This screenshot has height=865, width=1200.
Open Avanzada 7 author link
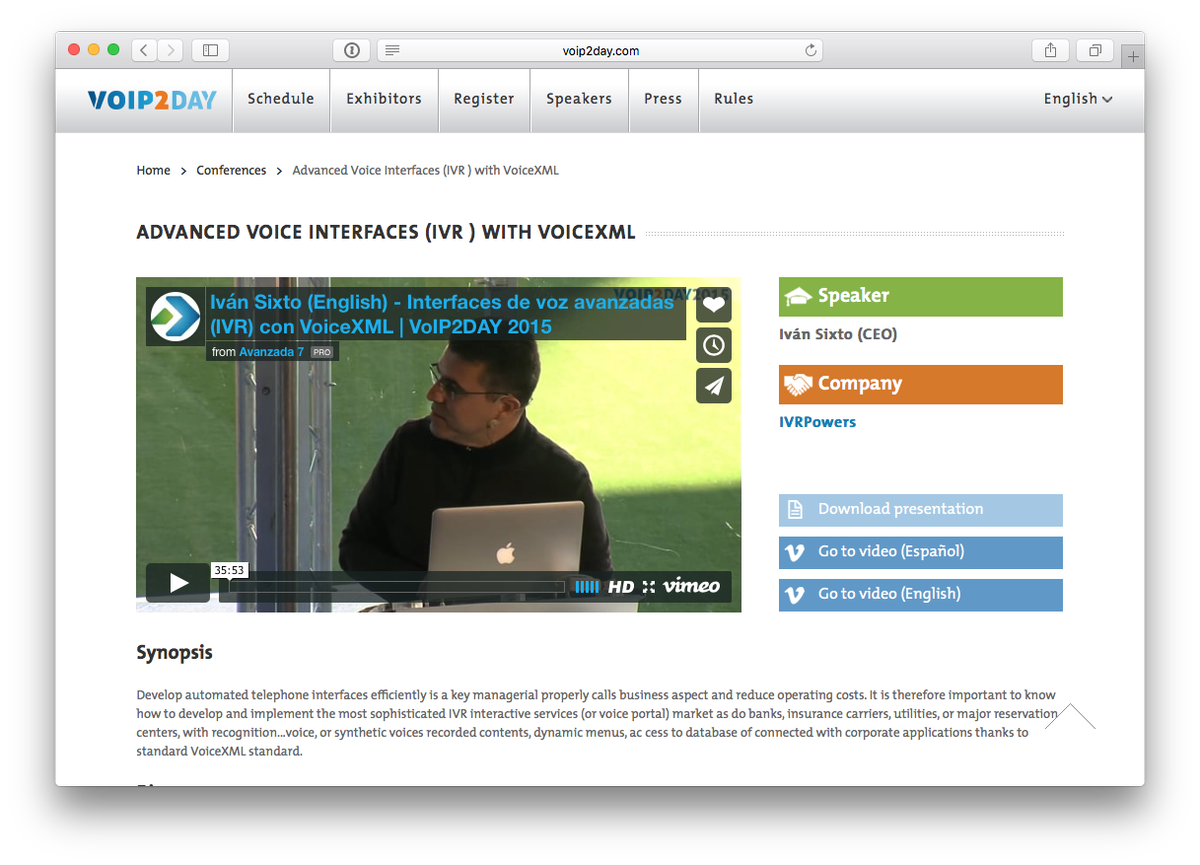271,352
